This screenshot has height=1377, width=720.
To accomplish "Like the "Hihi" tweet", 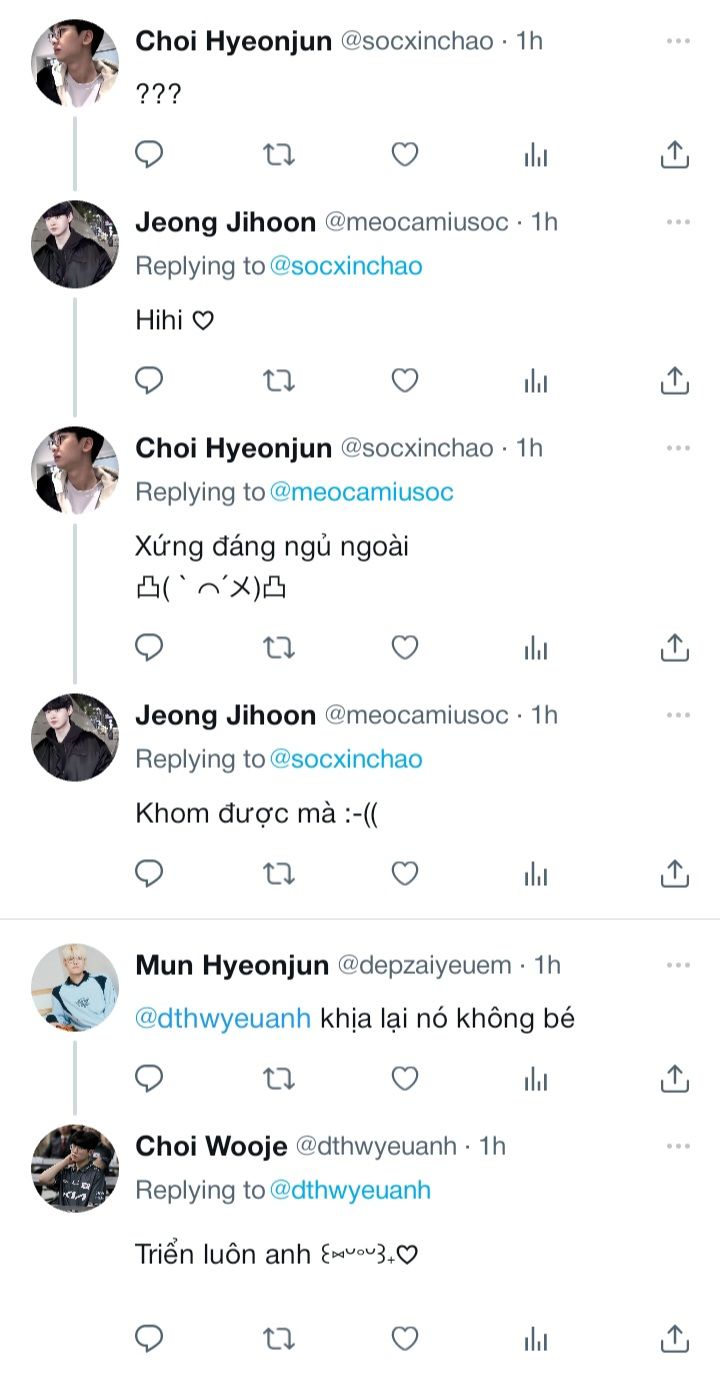I will [404, 380].
